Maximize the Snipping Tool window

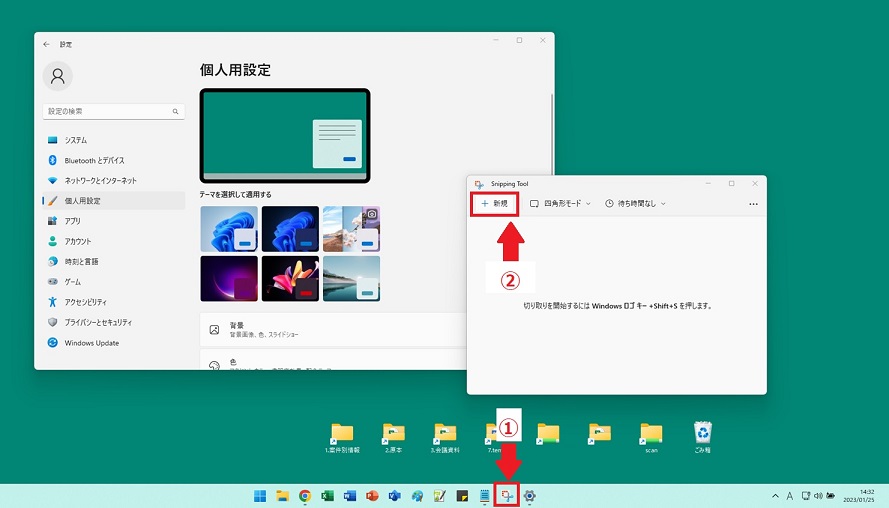[731, 184]
